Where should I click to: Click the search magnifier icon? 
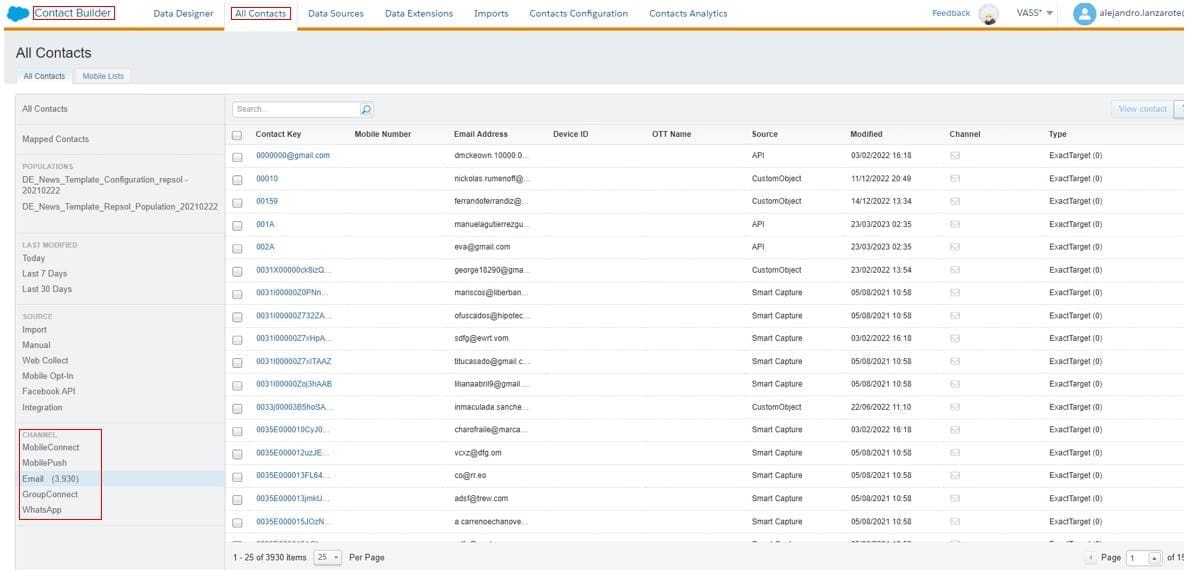(366, 109)
